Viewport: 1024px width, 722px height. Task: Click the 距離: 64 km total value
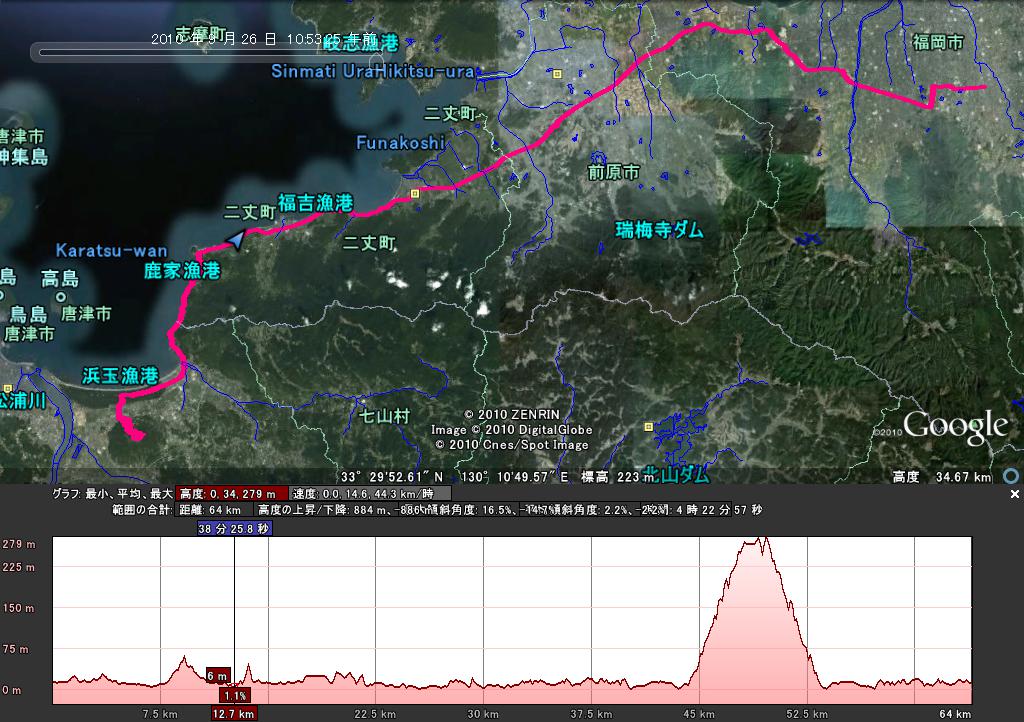210,510
